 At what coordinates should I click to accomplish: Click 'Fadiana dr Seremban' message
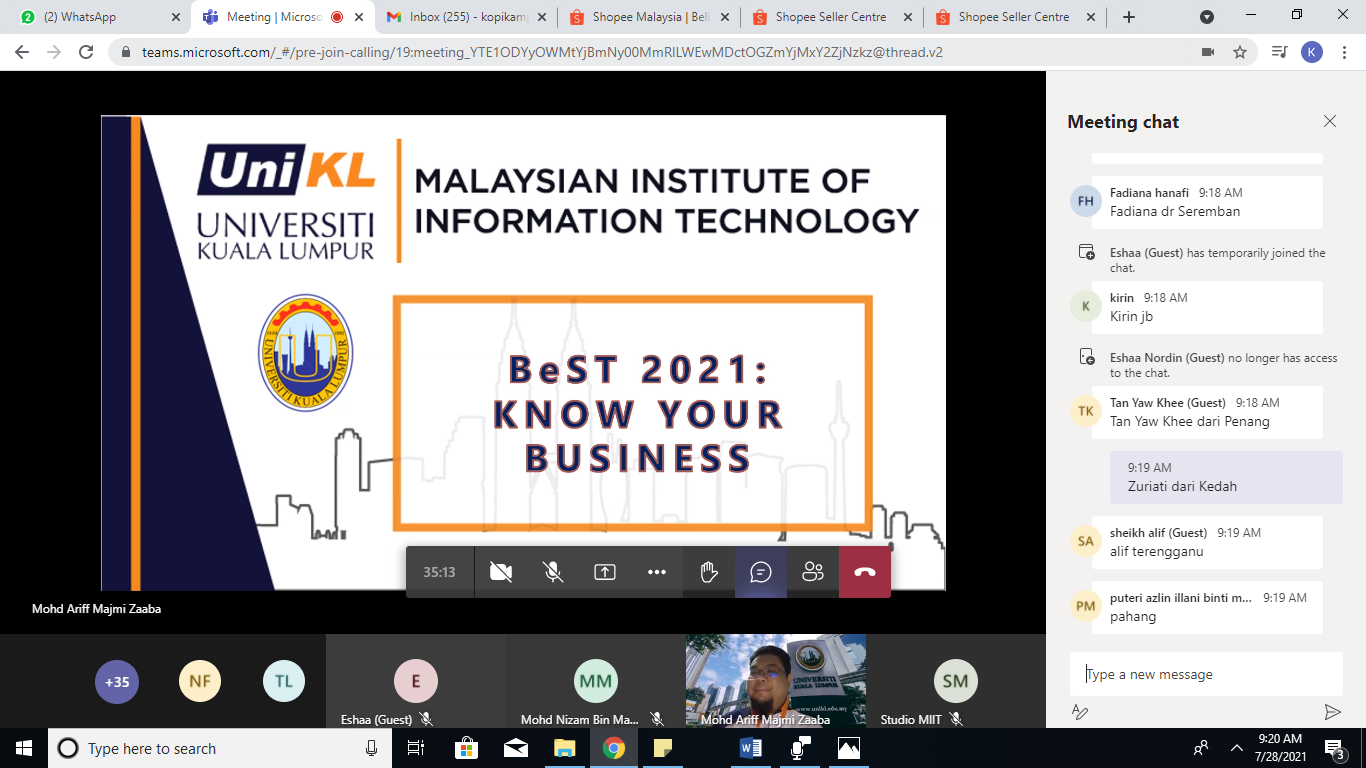click(1175, 211)
